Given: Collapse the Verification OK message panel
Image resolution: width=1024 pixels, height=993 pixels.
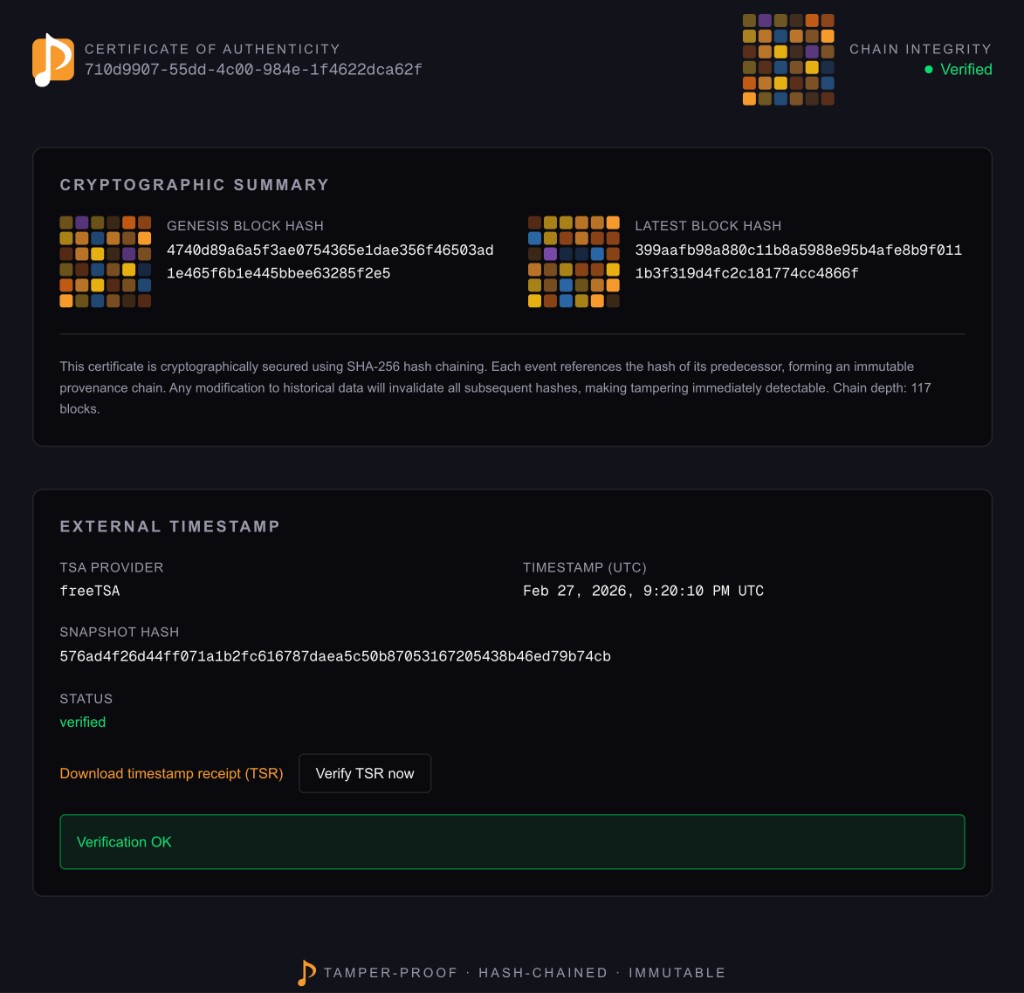Looking at the screenshot, I should coord(512,841).
